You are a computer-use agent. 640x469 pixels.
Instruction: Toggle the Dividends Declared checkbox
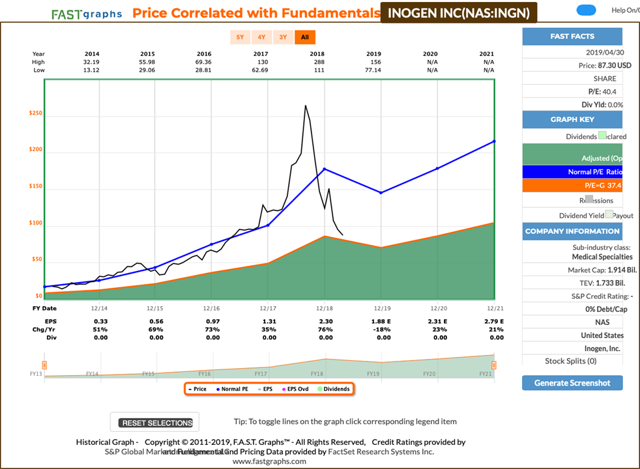[602, 135]
